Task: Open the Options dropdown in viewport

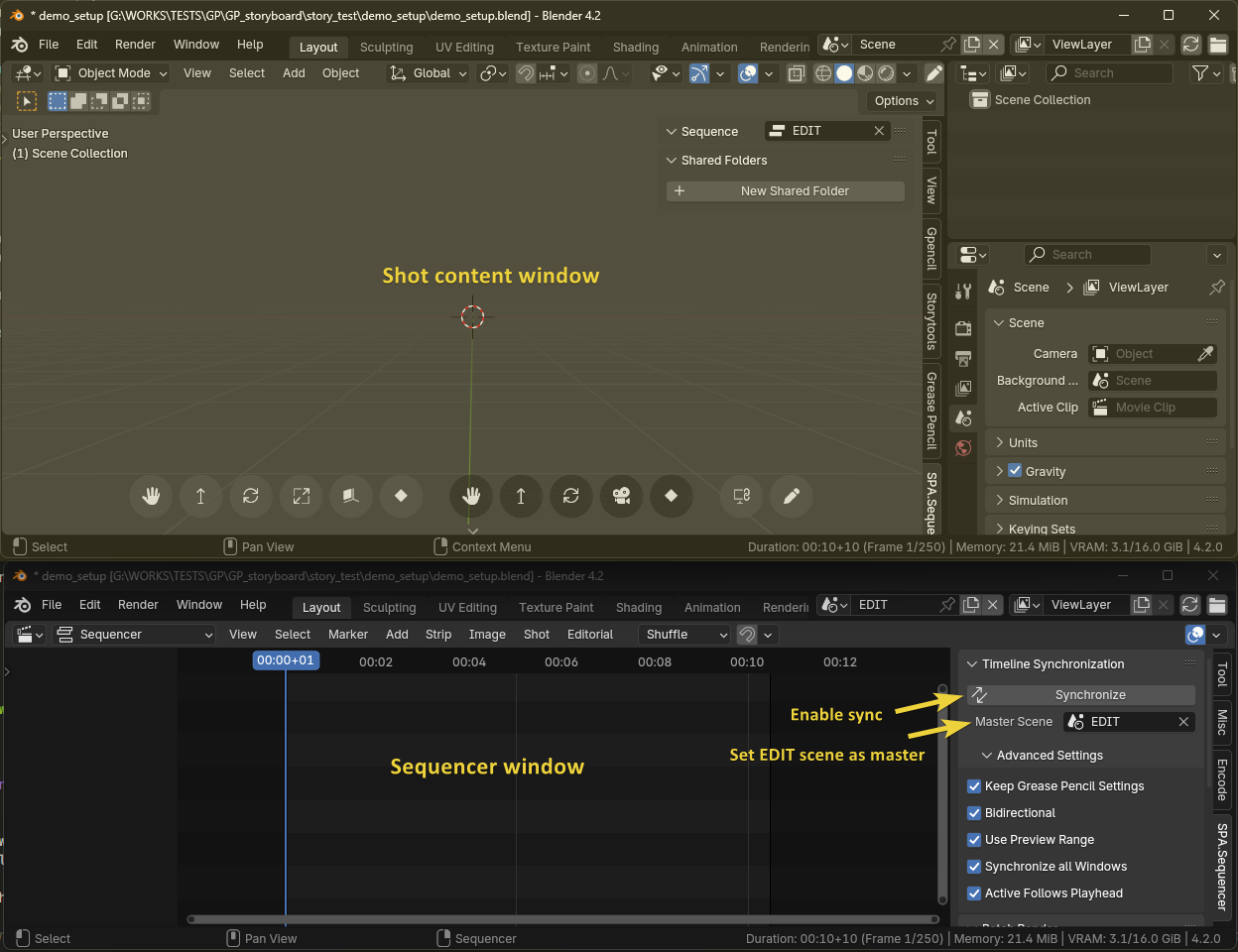Action: 903,101
